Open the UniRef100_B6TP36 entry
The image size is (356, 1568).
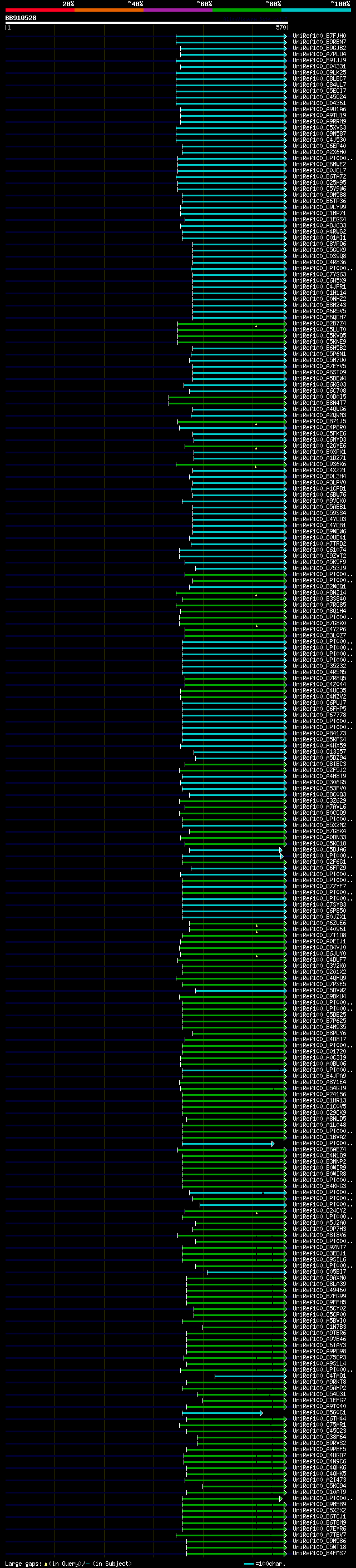click(x=319, y=201)
